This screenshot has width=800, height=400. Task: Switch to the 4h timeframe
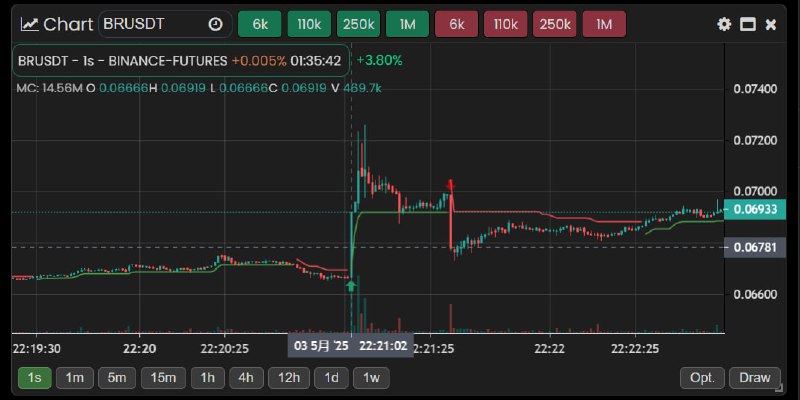[246, 378]
